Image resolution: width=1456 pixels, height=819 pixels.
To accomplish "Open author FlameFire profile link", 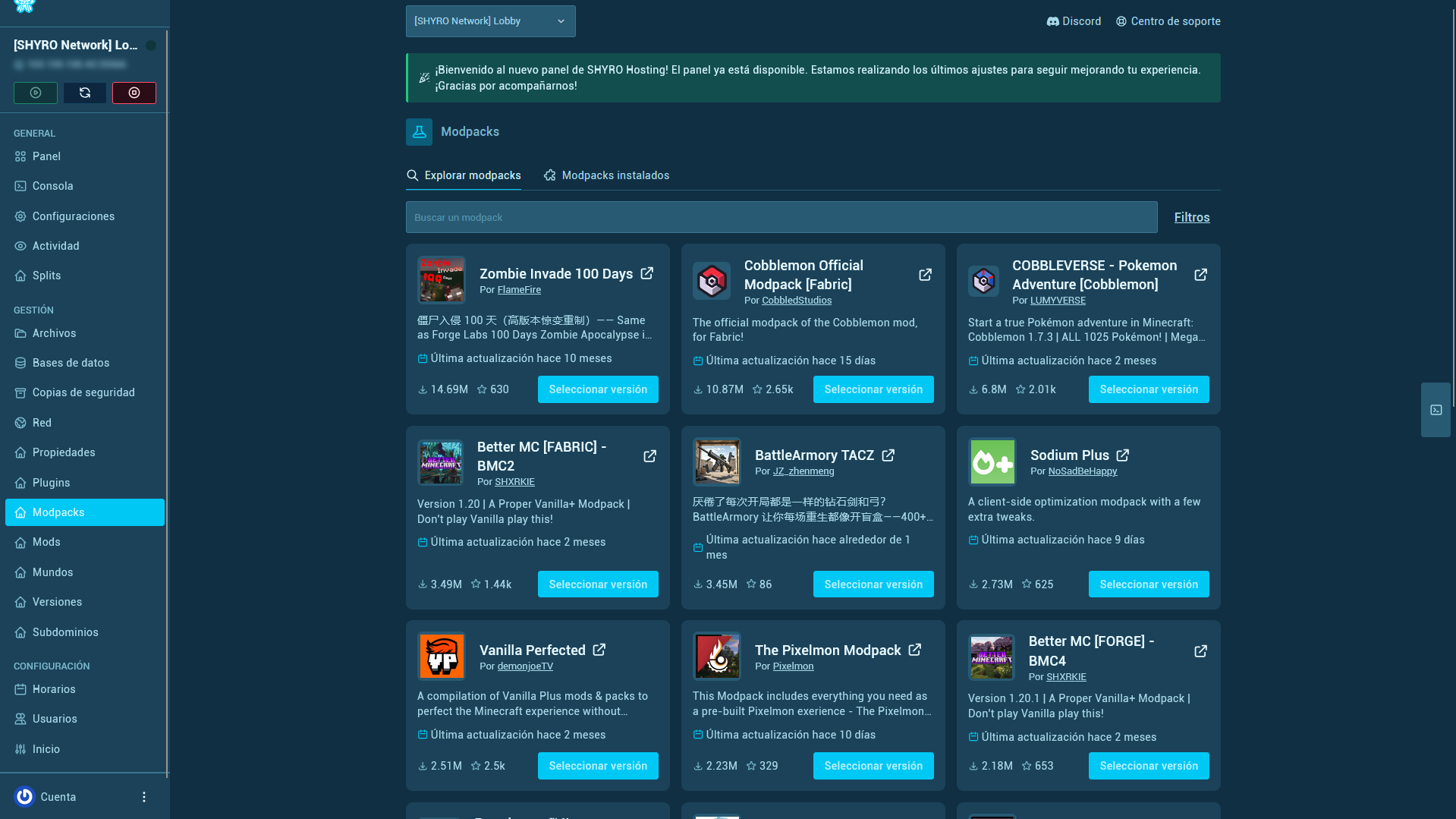I will point(519,290).
